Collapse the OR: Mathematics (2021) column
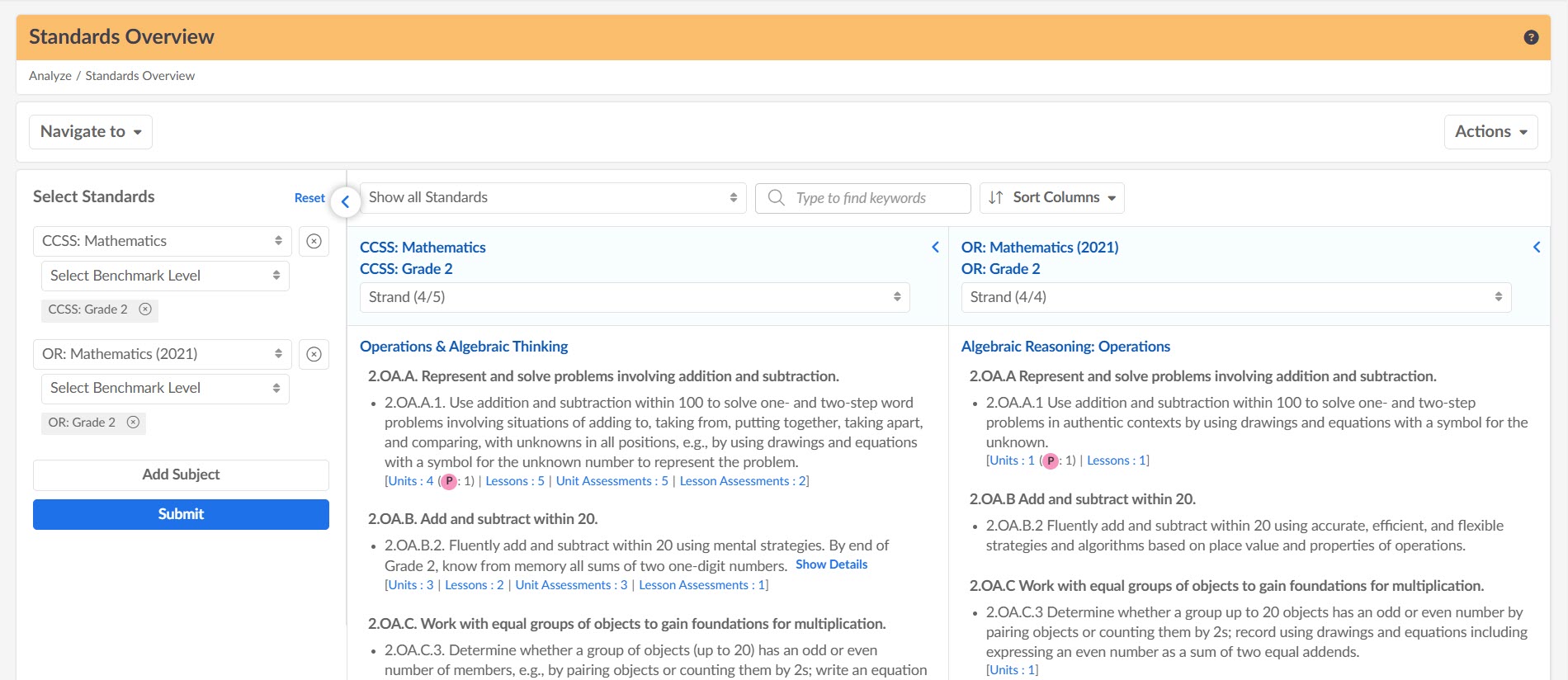 [x=1537, y=247]
